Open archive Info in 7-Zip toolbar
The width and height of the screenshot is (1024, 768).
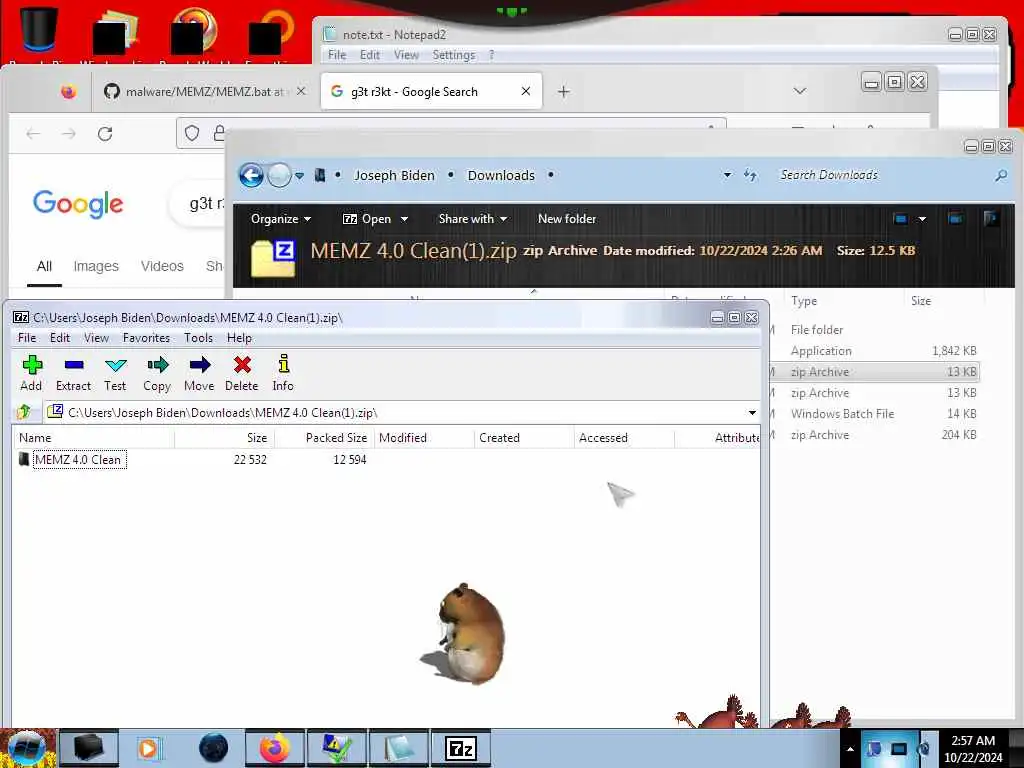[x=283, y=374]
